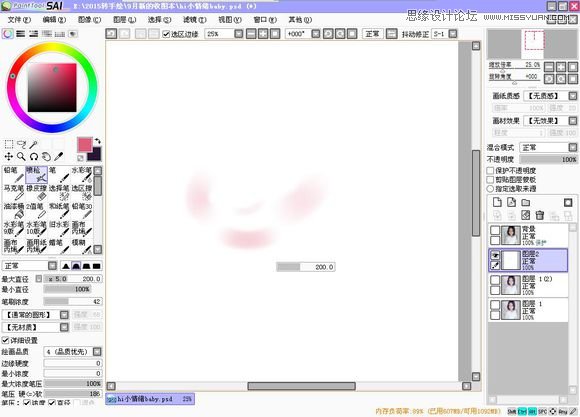Clear the layer with the eraser-sheet icon

(526, 215)
